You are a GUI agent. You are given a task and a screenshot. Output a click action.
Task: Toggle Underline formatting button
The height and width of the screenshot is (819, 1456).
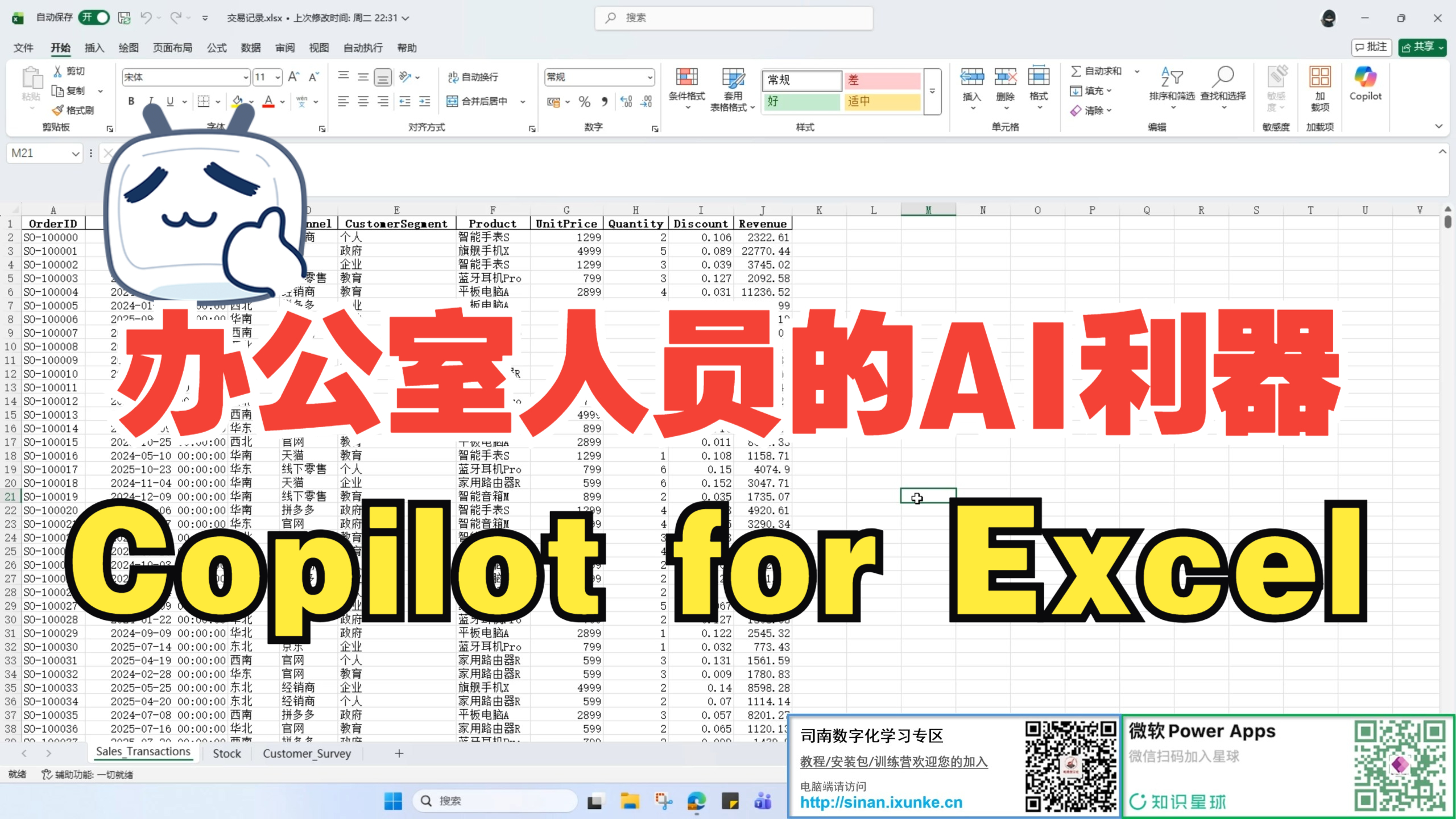click(x=170, y=101)
